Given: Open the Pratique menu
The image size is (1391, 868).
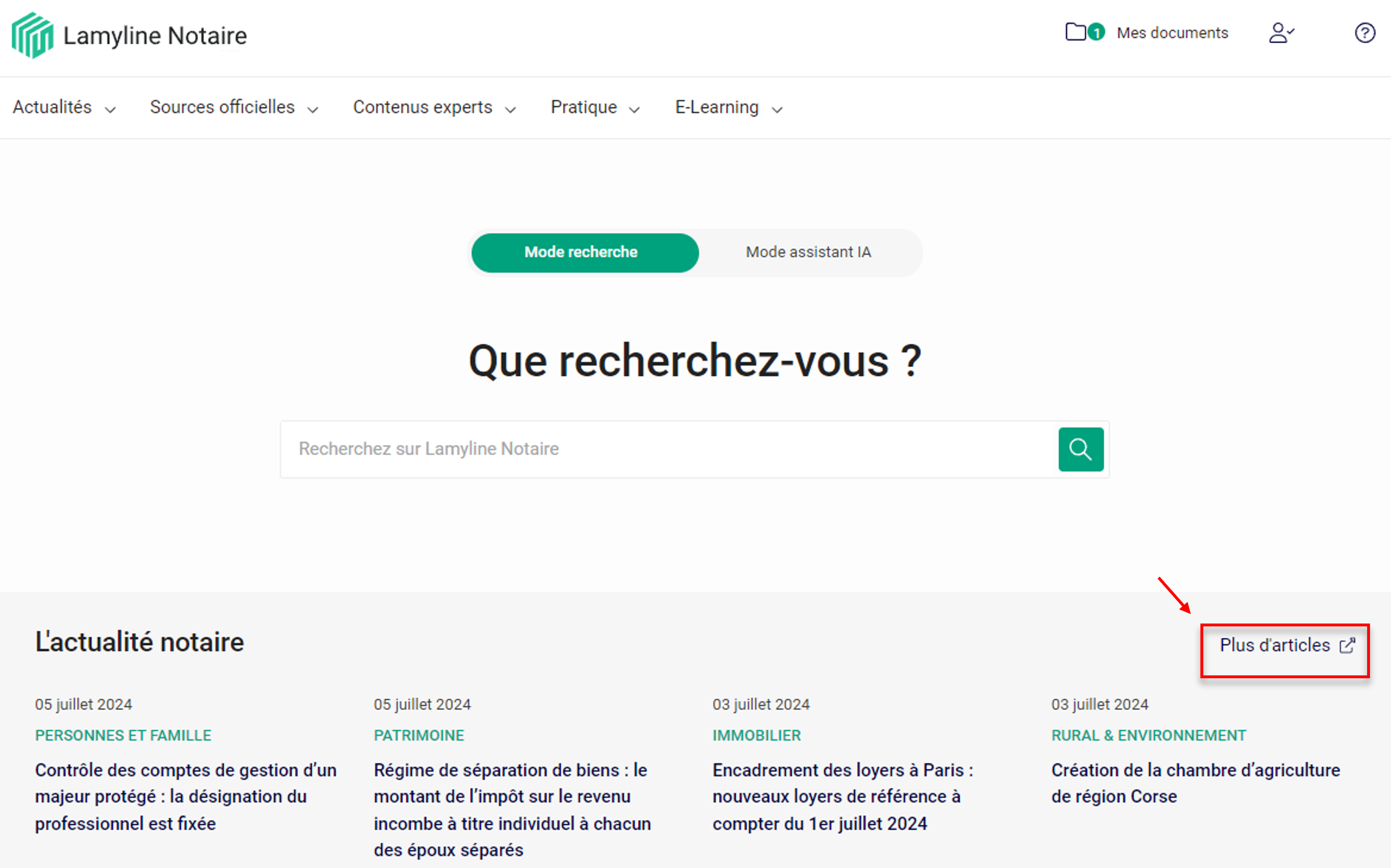Looking at the screenshot, I should pyautogui.click(x=595, y=107).
